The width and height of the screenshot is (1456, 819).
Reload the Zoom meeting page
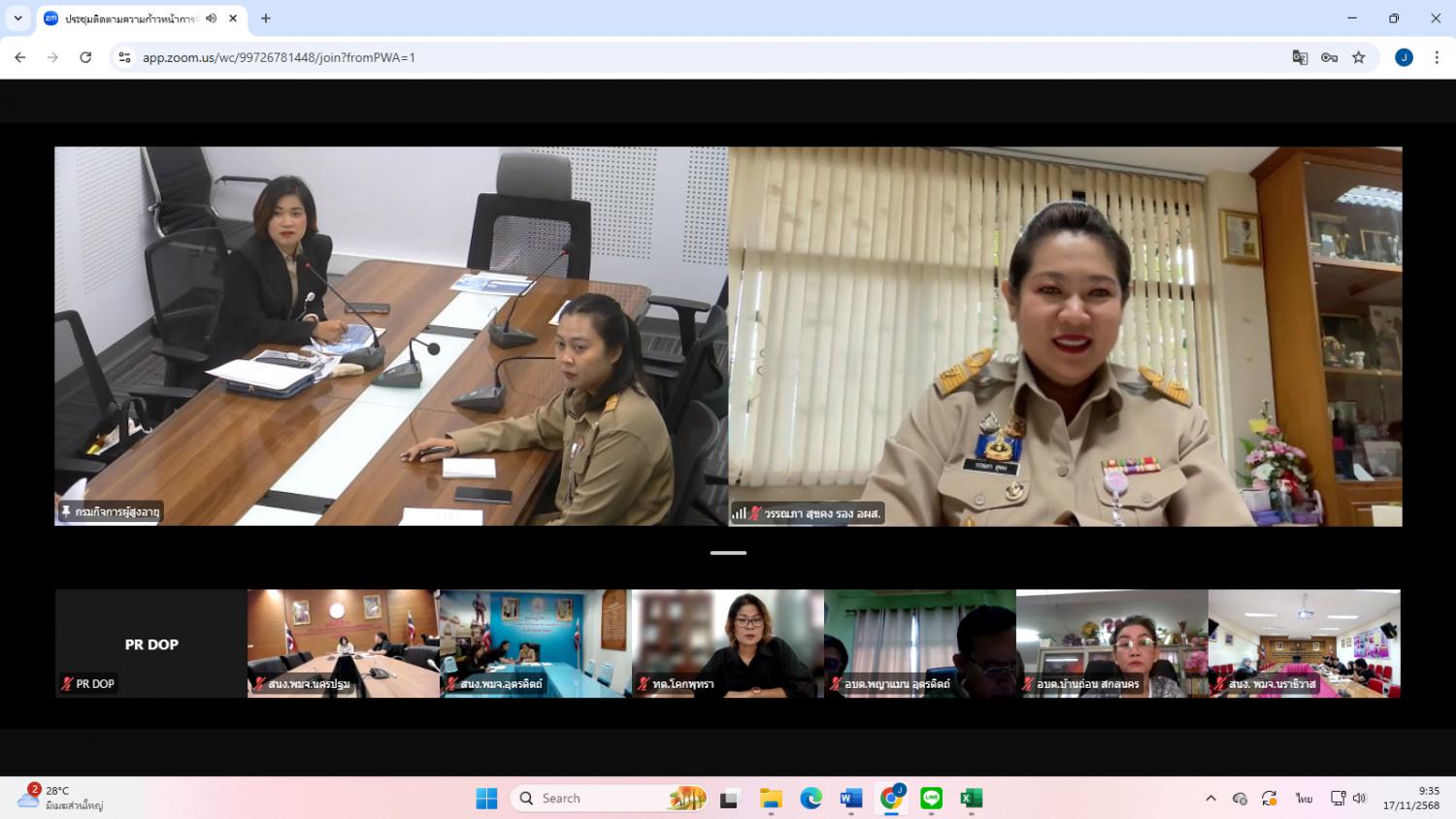pyautogui.click(x=85, y=57)
